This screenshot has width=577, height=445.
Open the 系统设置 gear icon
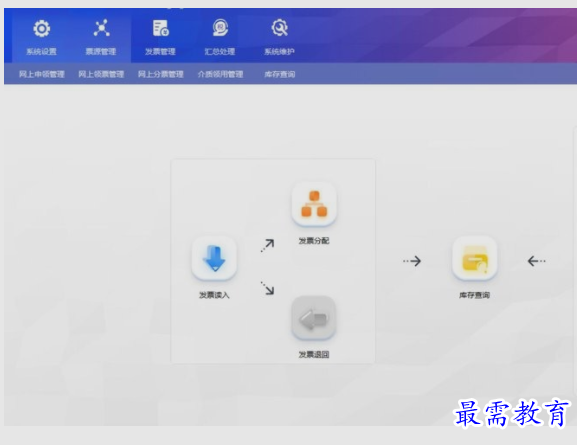point(42,28)
